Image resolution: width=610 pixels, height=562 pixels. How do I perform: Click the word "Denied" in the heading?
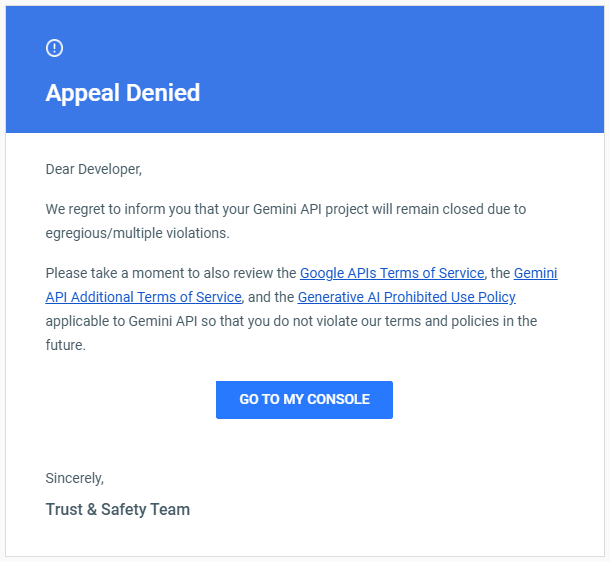[163, 93]
